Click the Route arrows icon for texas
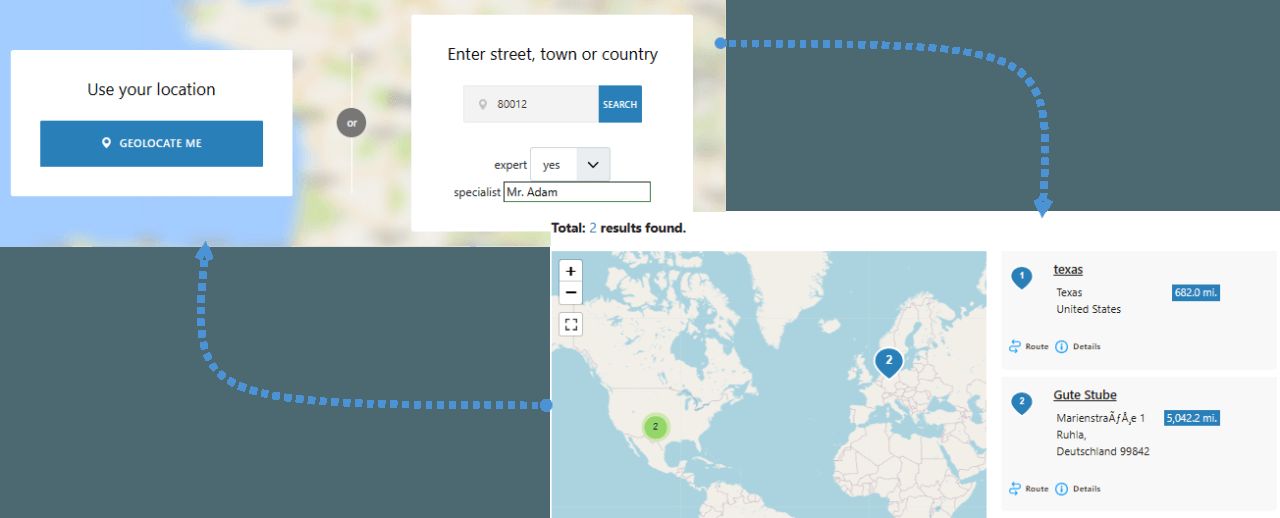Screen dimensions: 1280x518 point(1015,346)
